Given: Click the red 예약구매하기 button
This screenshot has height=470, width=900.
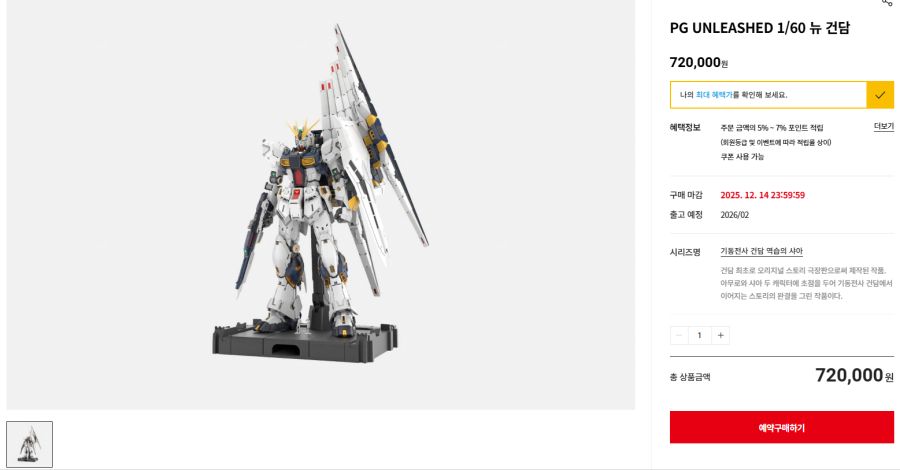Looking at the screenshot, I should (x=782, y=428).
